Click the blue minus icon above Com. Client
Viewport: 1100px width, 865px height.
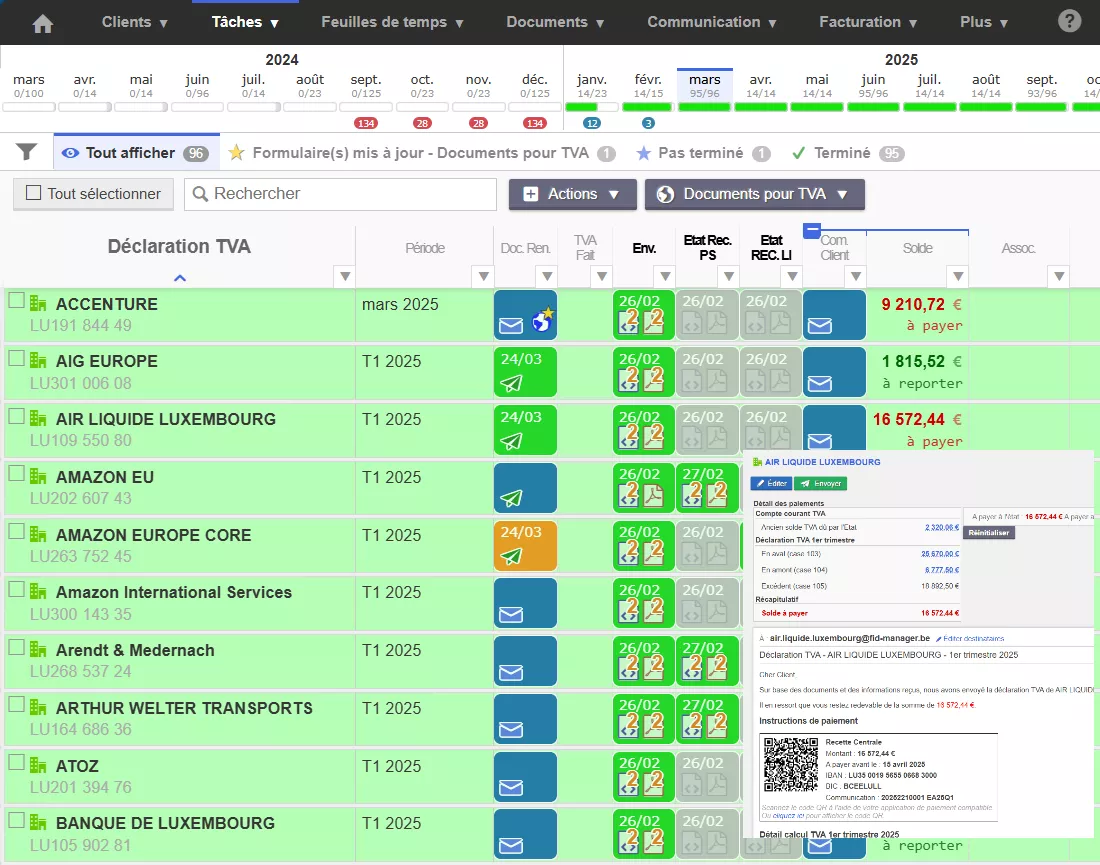pyautogui.click(x=812, y=229)
